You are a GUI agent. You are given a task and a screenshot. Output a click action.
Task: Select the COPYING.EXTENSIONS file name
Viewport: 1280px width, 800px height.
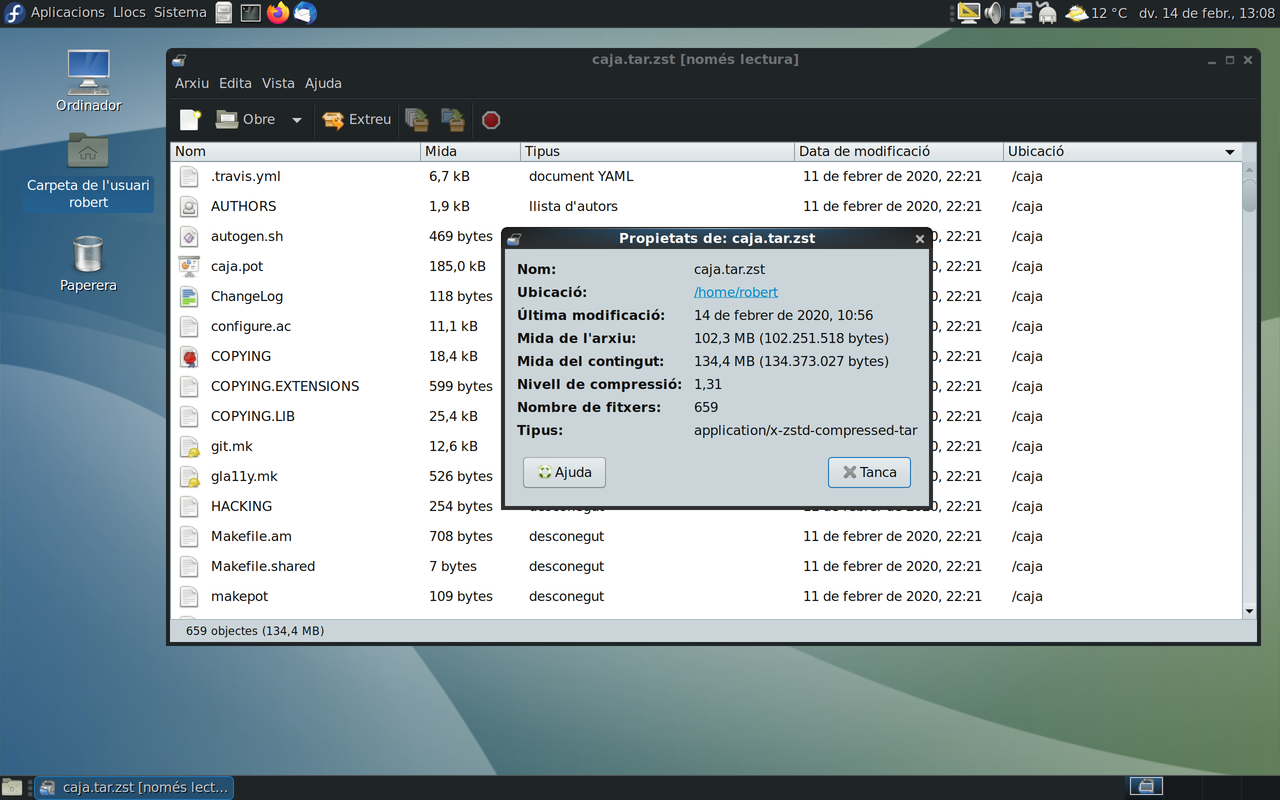pos(285,386)
